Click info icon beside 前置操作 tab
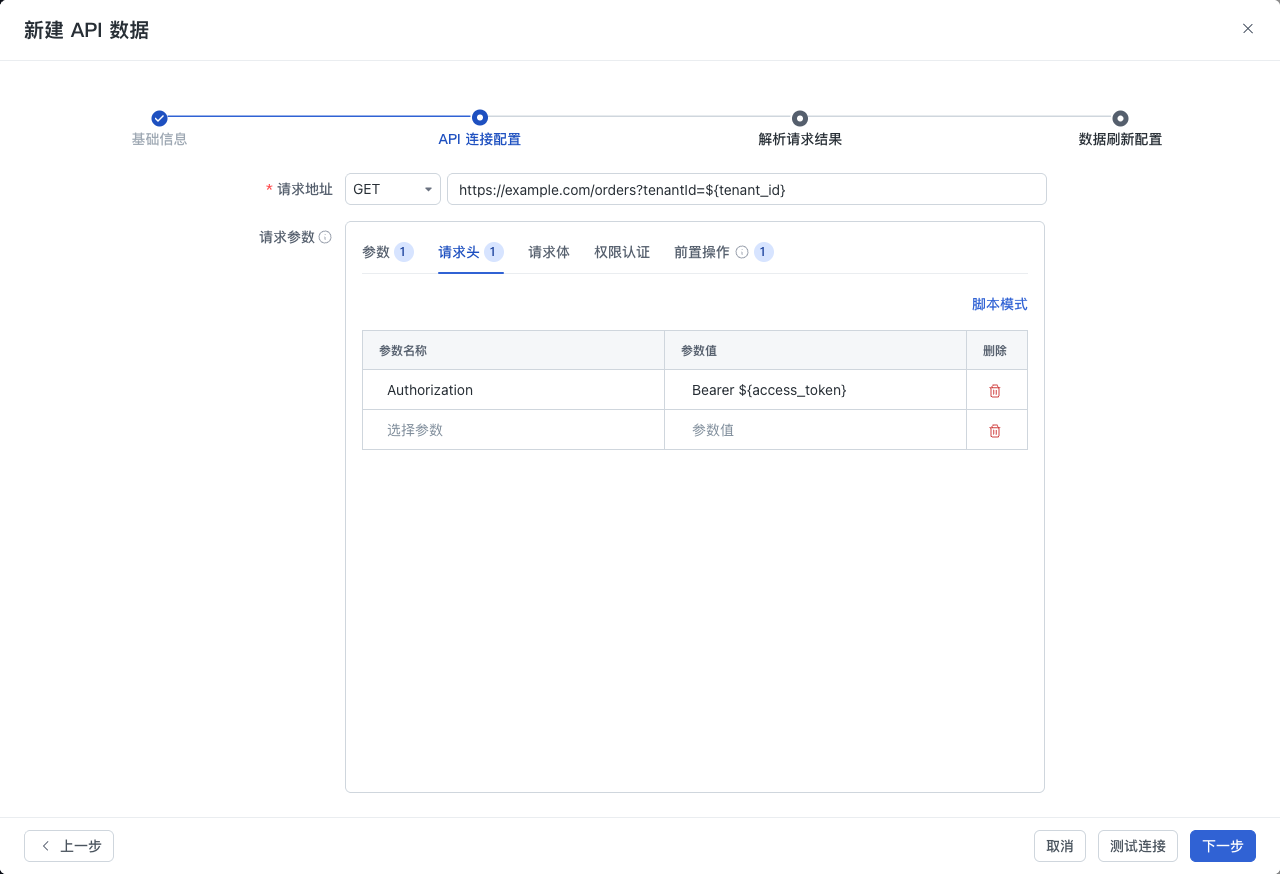1280x874 pixels. (742, 252)
